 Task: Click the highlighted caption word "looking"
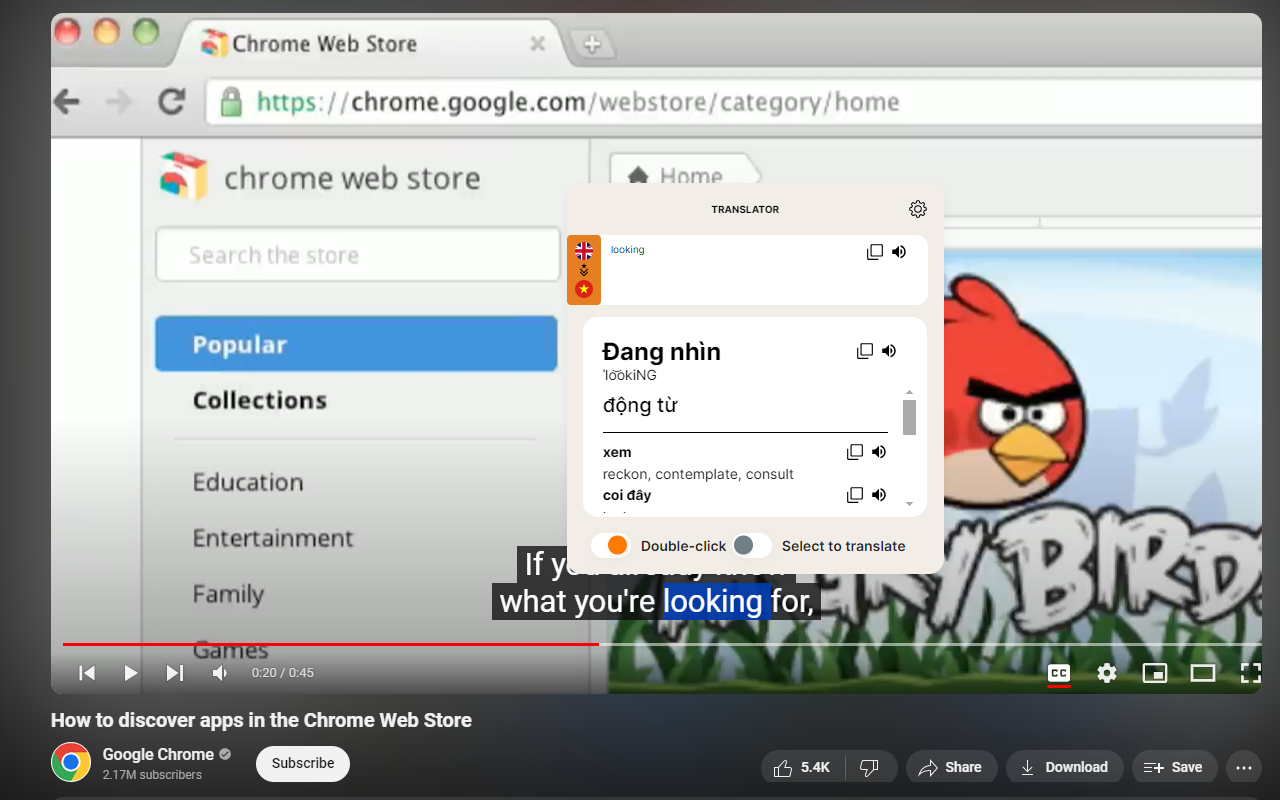tap(713, 601)
